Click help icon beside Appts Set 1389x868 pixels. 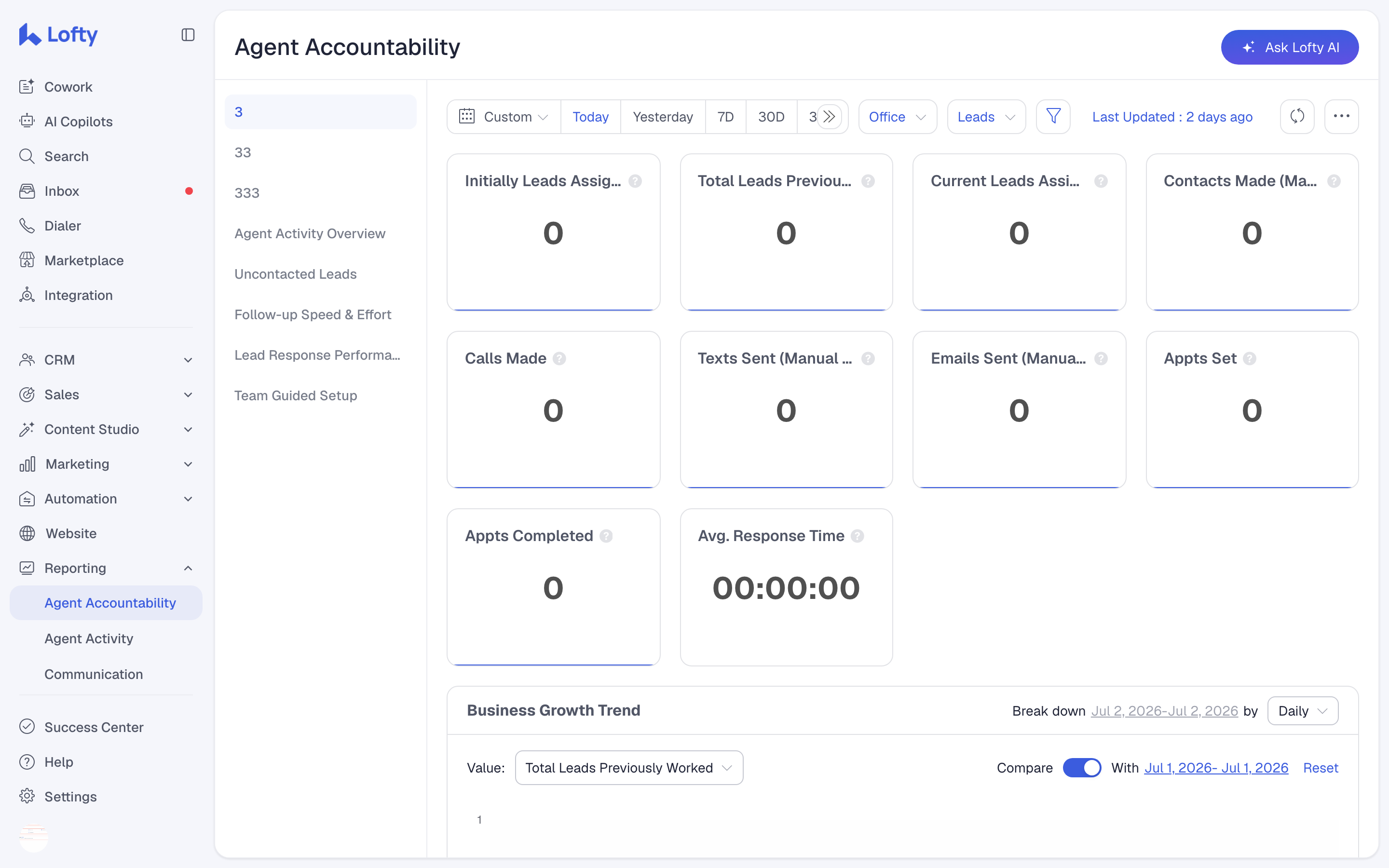point(1250,358)
